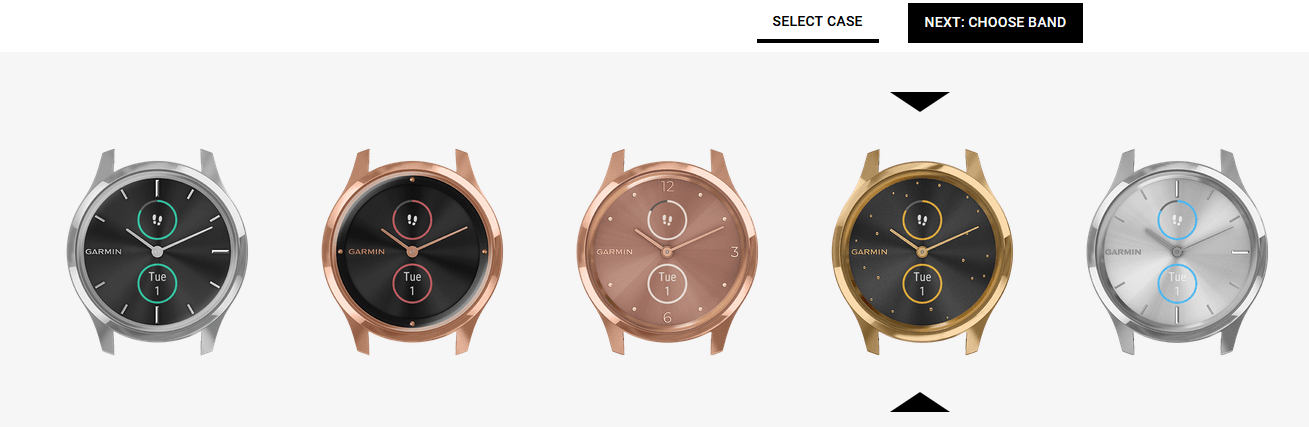Click the footsteps icon in the blue ring

tap(1177, 217)
